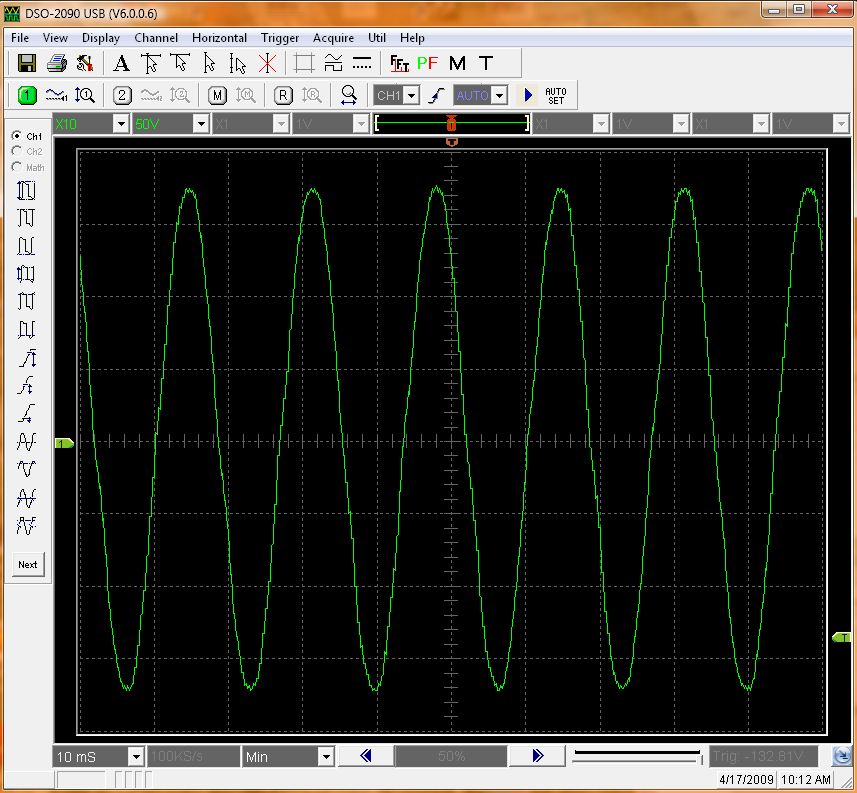Click the red X cursor icon

click(267, 64)
